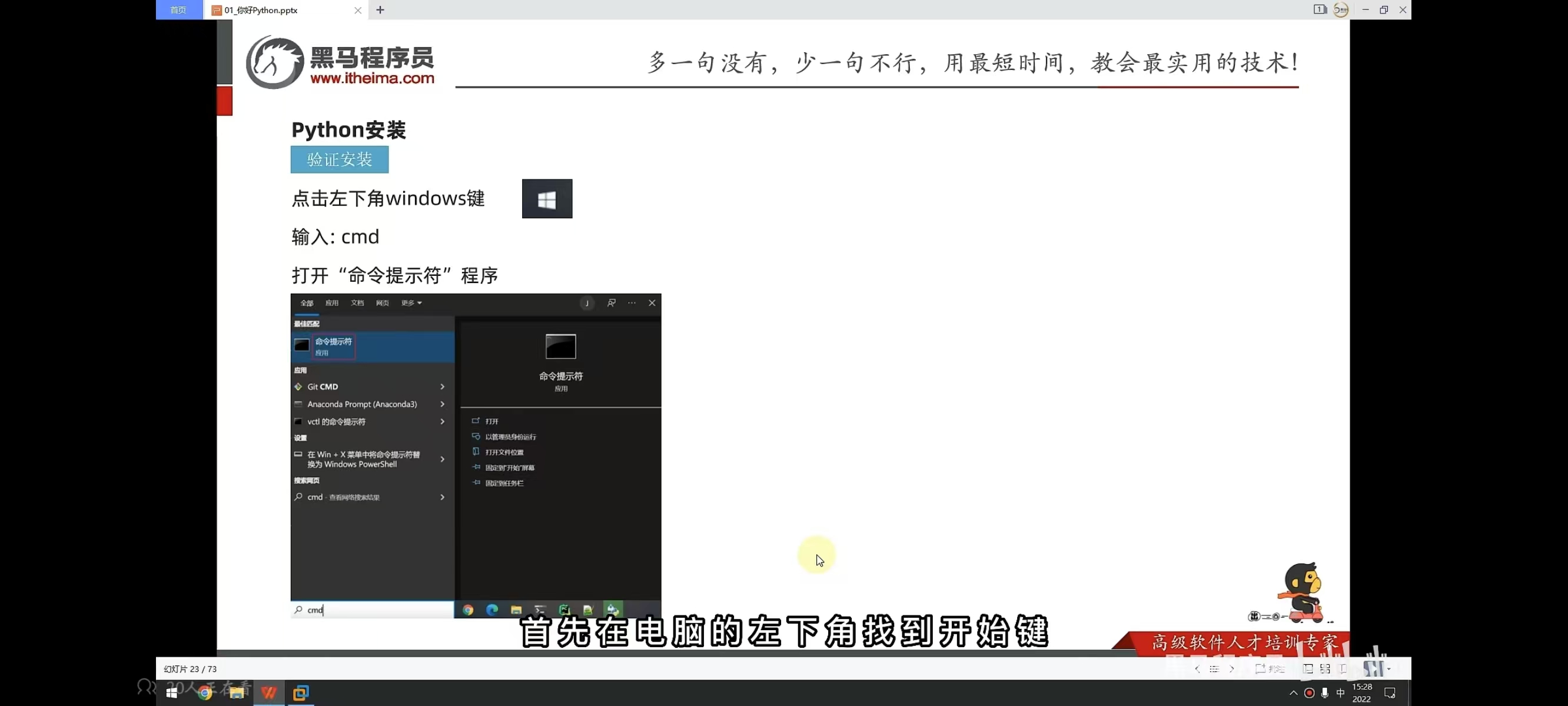This screenshot has width=1568, height=706.
Task: Open the Windows Start menu
Action: click(172, 692)
